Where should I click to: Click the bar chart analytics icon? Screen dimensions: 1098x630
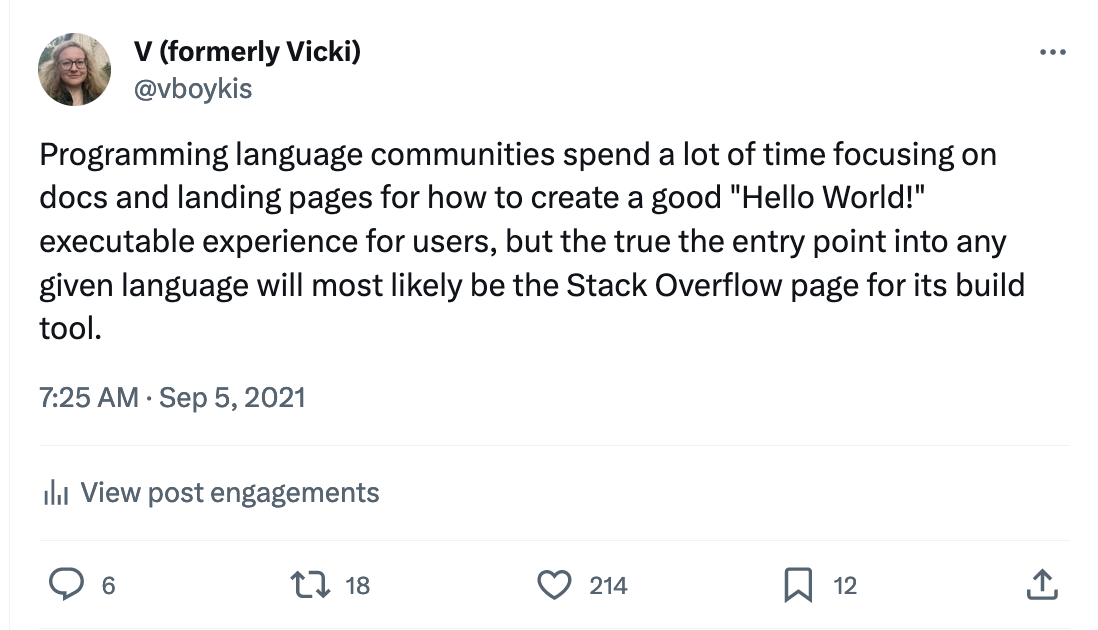click(x=56, y=493)
